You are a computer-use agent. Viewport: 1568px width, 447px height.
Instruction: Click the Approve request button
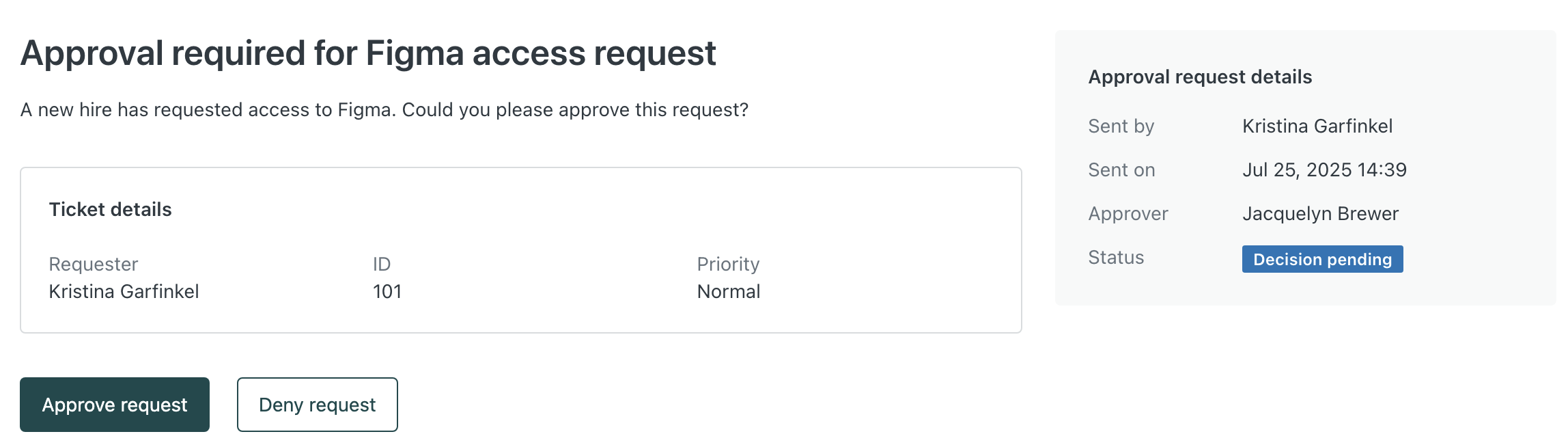[115, 405]
